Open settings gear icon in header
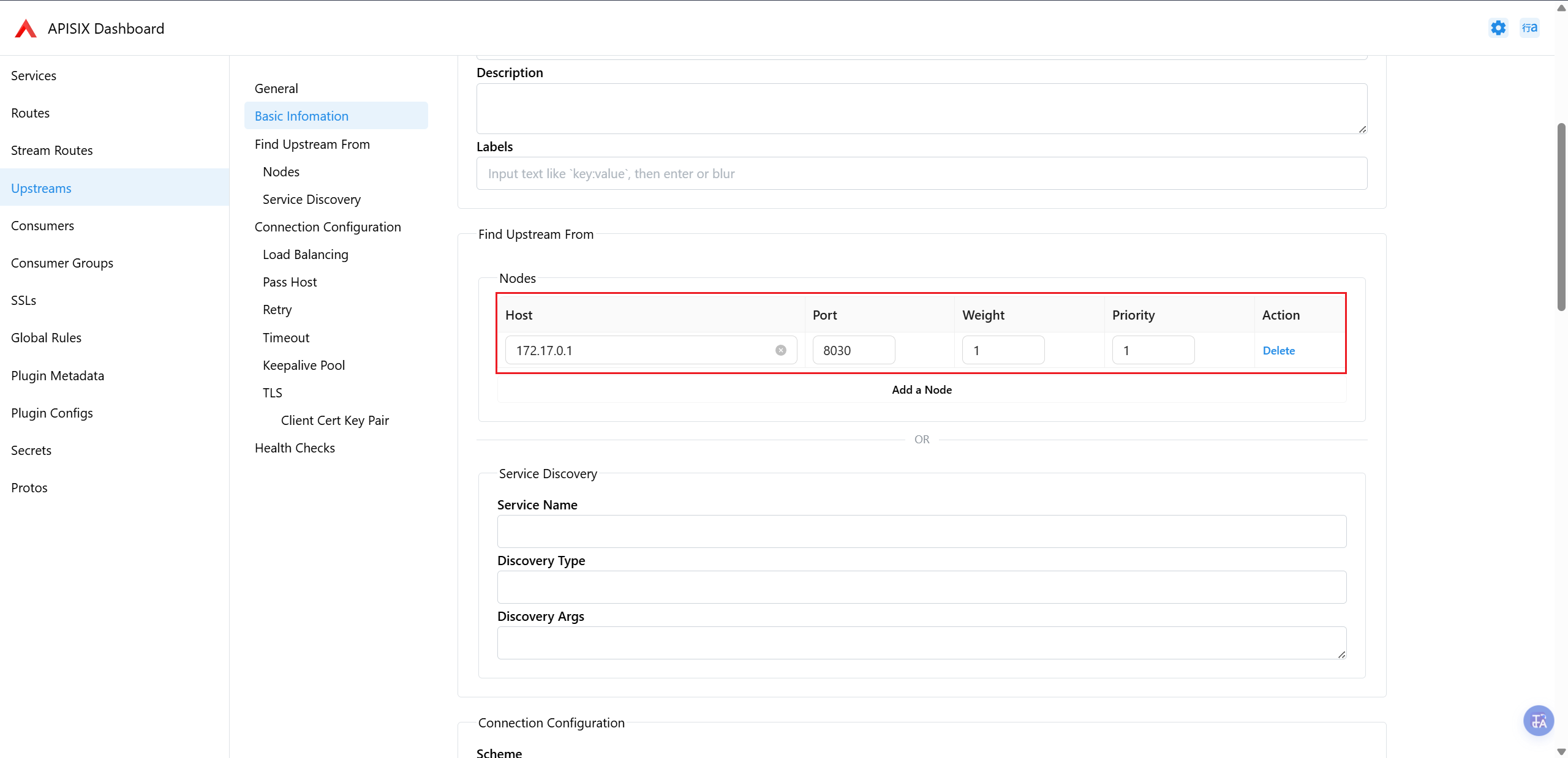 coord(1498,28)
